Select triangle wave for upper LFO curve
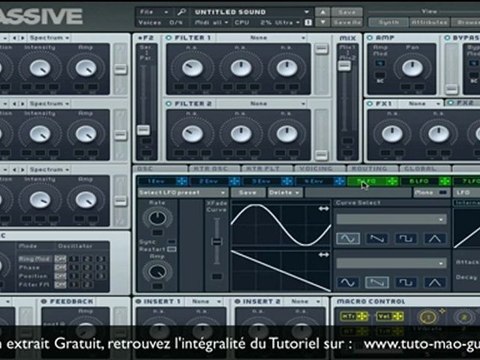 click(x=434, y=238)
